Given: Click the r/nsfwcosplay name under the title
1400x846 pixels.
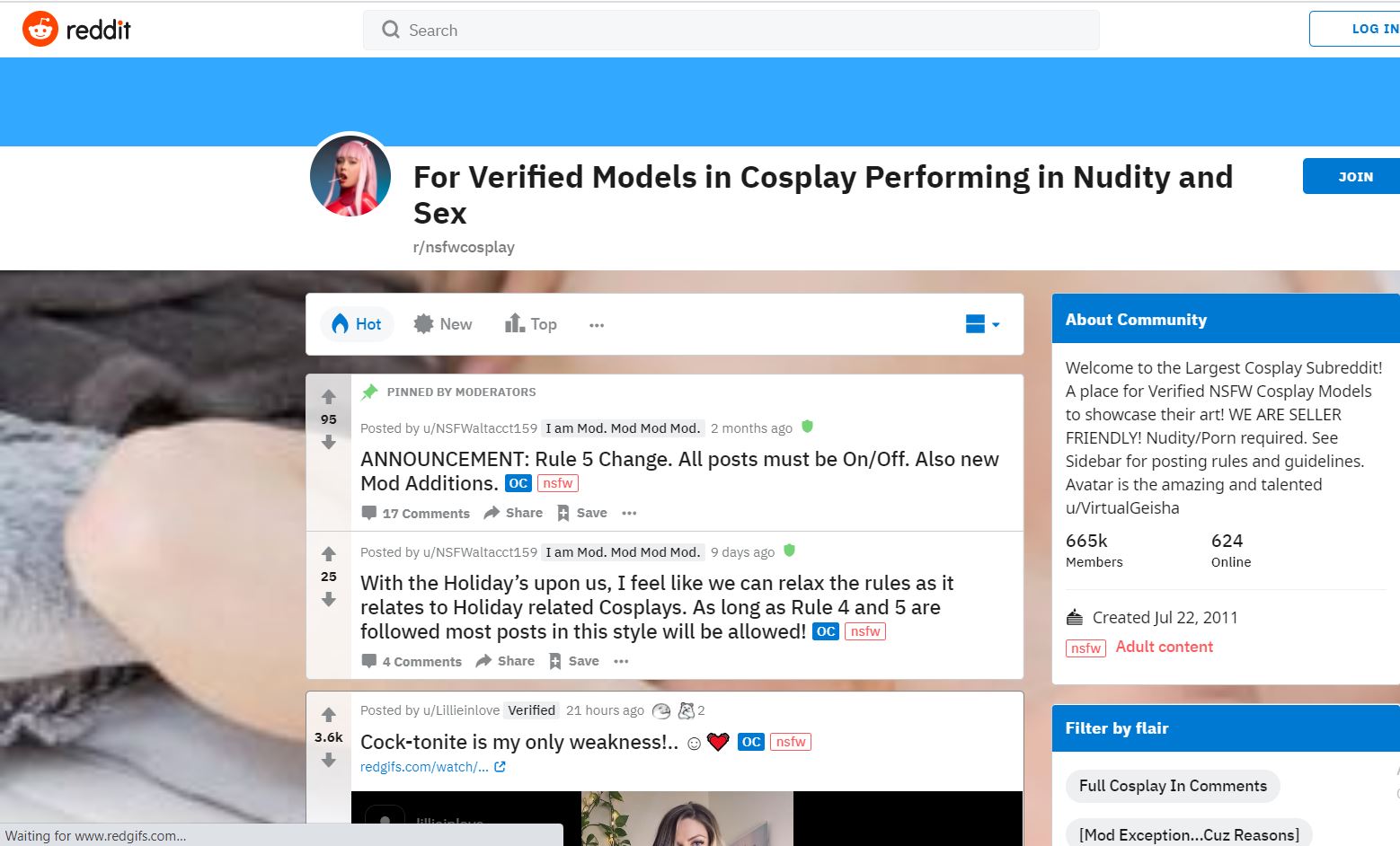Looking at the screenshot, I should (464, 247).
